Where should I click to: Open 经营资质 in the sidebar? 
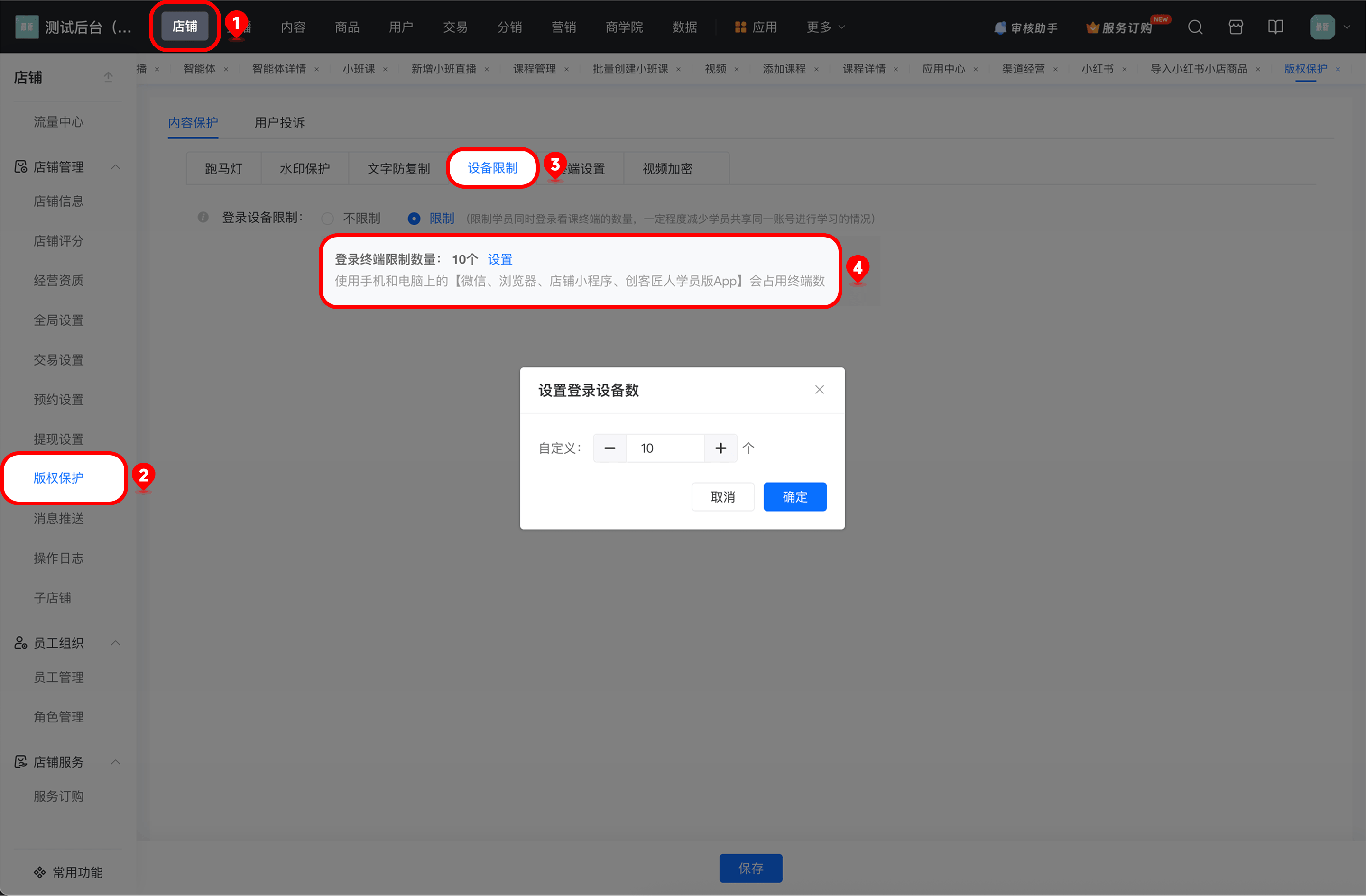click(58, 281)
